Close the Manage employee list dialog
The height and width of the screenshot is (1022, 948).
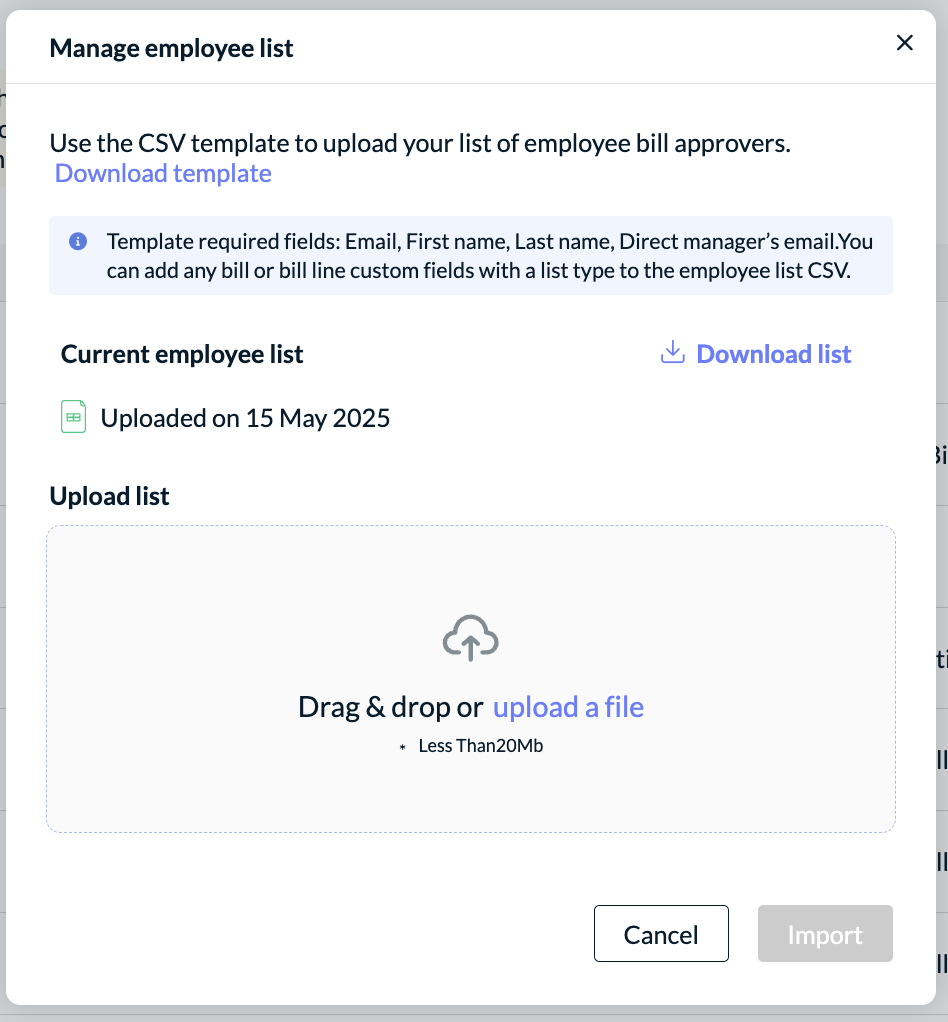[904, 43]
